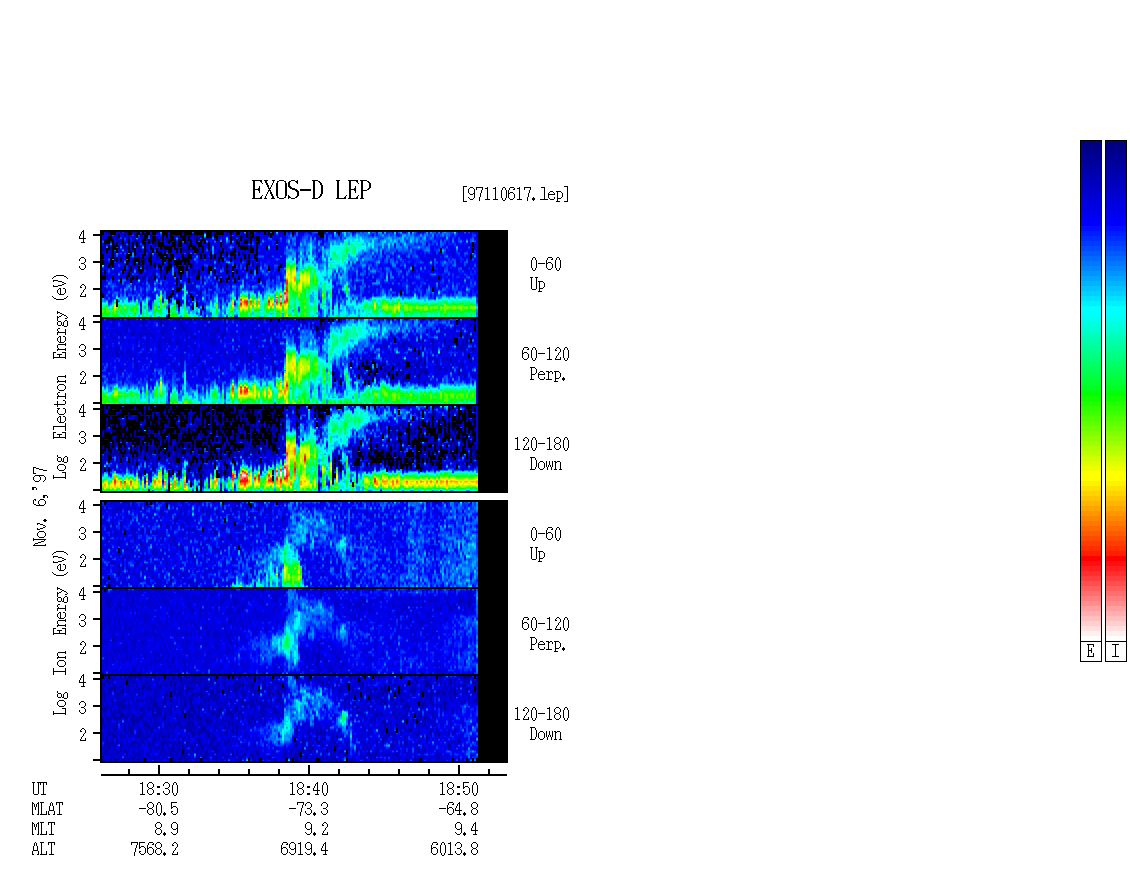Click the ion color scale bar
This screenshot has width=1130, height=875.
[x=1116, y=389]
